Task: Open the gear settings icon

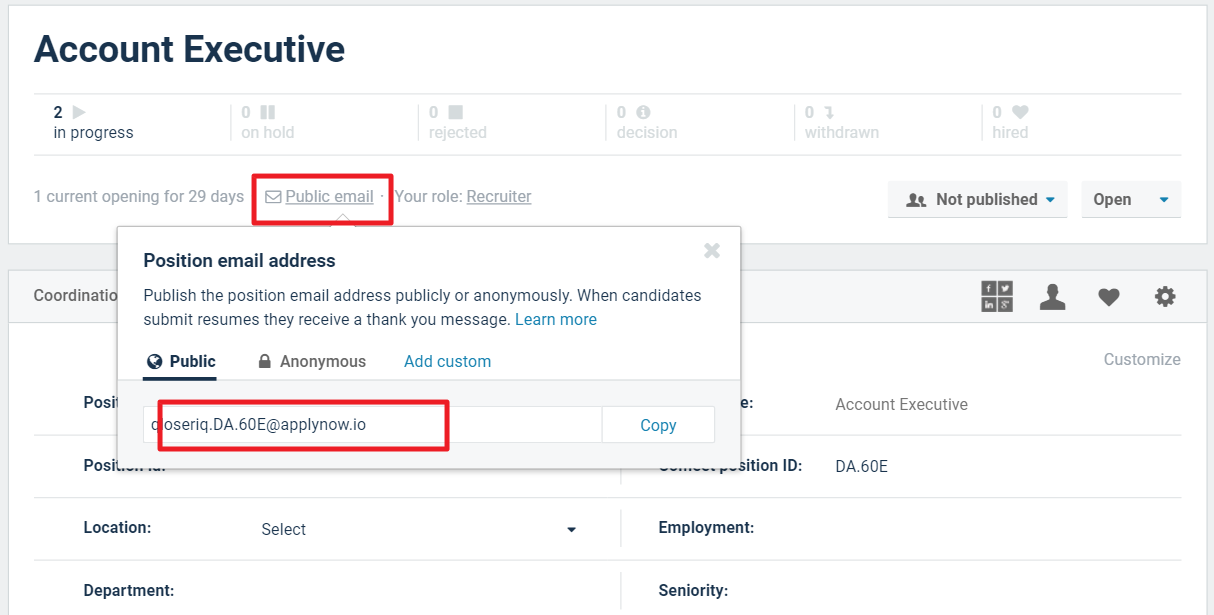Action: click(1164, 297)
